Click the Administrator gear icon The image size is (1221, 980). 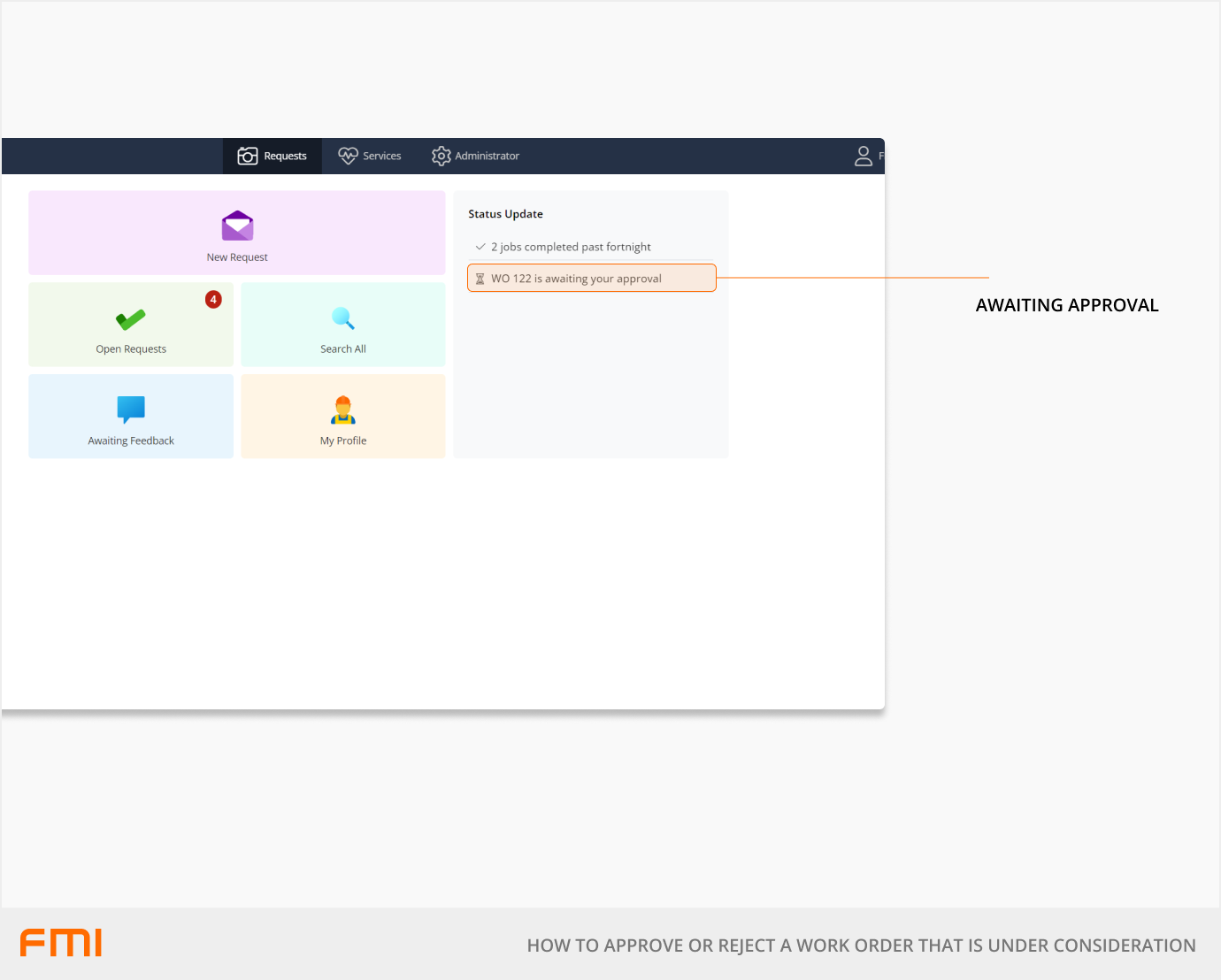[441, 157]
